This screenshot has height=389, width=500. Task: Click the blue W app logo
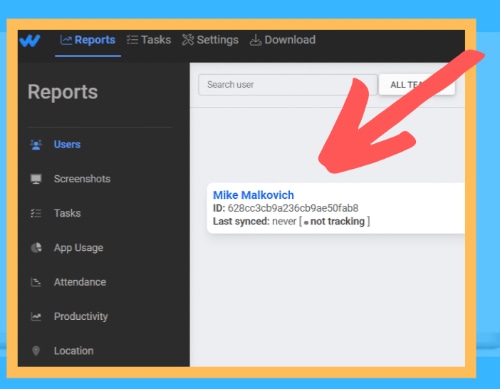point(30,41)
